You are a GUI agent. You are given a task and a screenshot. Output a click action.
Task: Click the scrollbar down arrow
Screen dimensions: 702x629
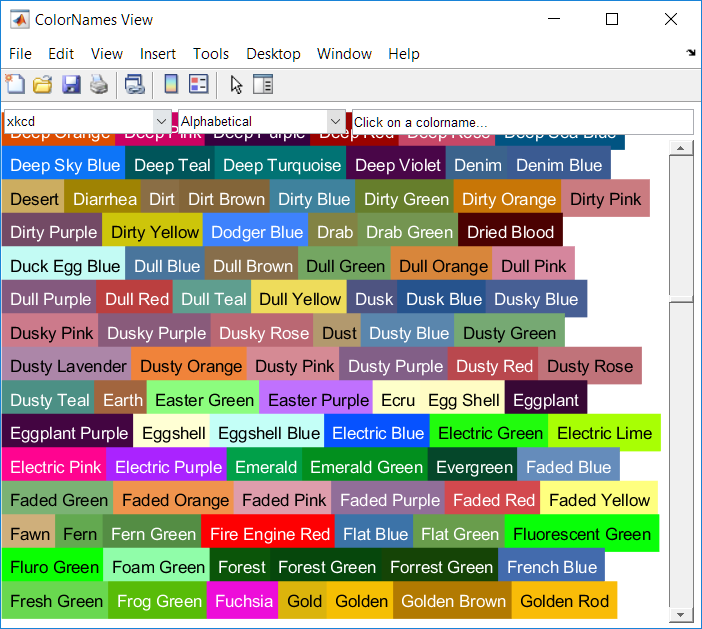click(680, 614)
